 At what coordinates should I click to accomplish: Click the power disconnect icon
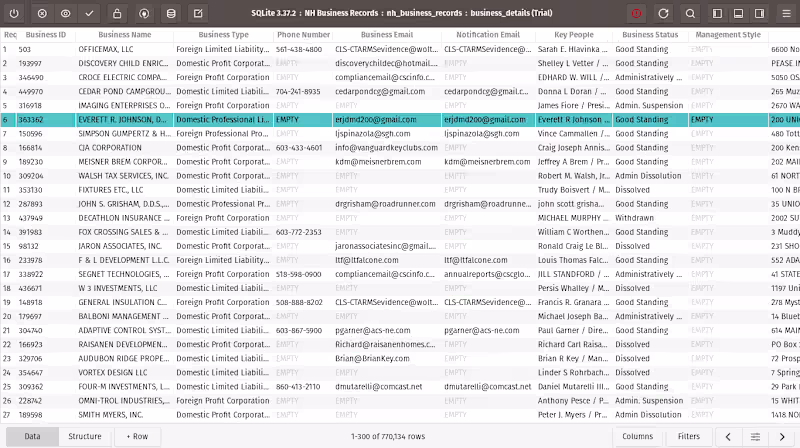(x=14, y=14)
